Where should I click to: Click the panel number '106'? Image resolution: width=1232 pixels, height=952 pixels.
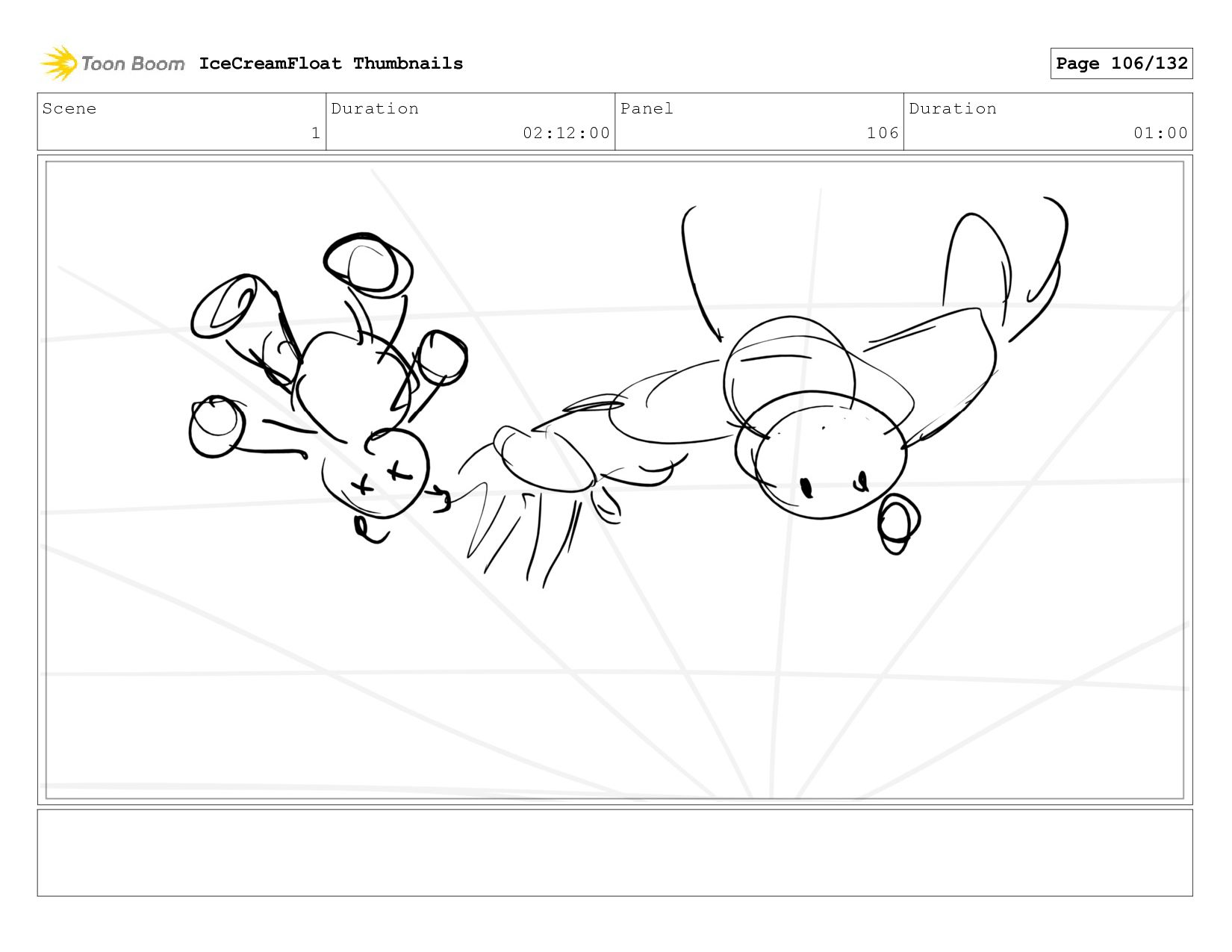(883, 133)
